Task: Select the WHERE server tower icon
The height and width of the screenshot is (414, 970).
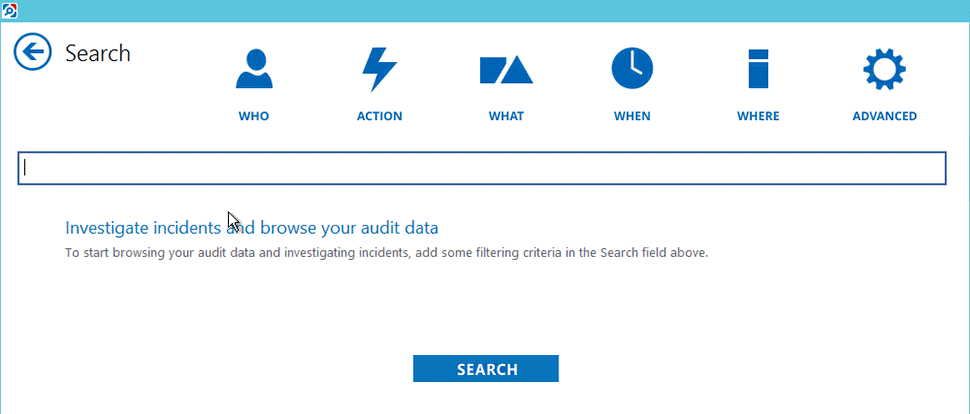Action: [758, 69]
